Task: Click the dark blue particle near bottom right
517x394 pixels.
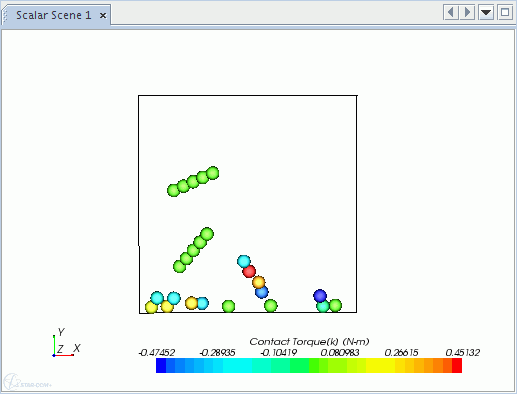Action: [x=320, y=296]
